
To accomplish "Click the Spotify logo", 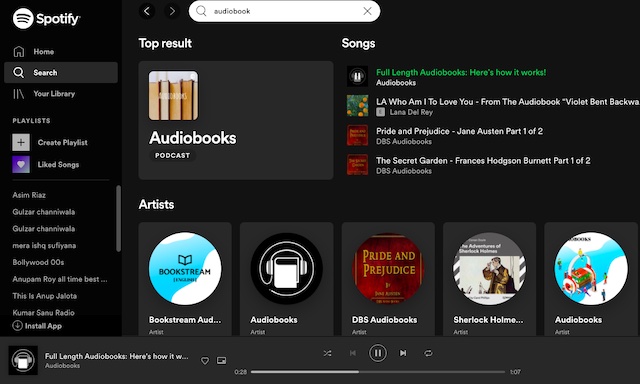I will [46, 19].
